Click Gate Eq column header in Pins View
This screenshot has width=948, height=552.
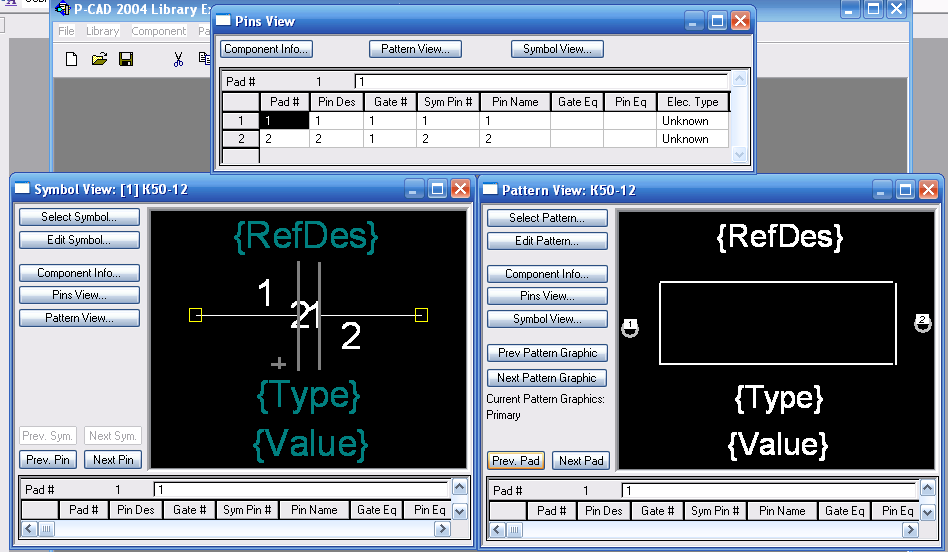click(x=577, y=102)
